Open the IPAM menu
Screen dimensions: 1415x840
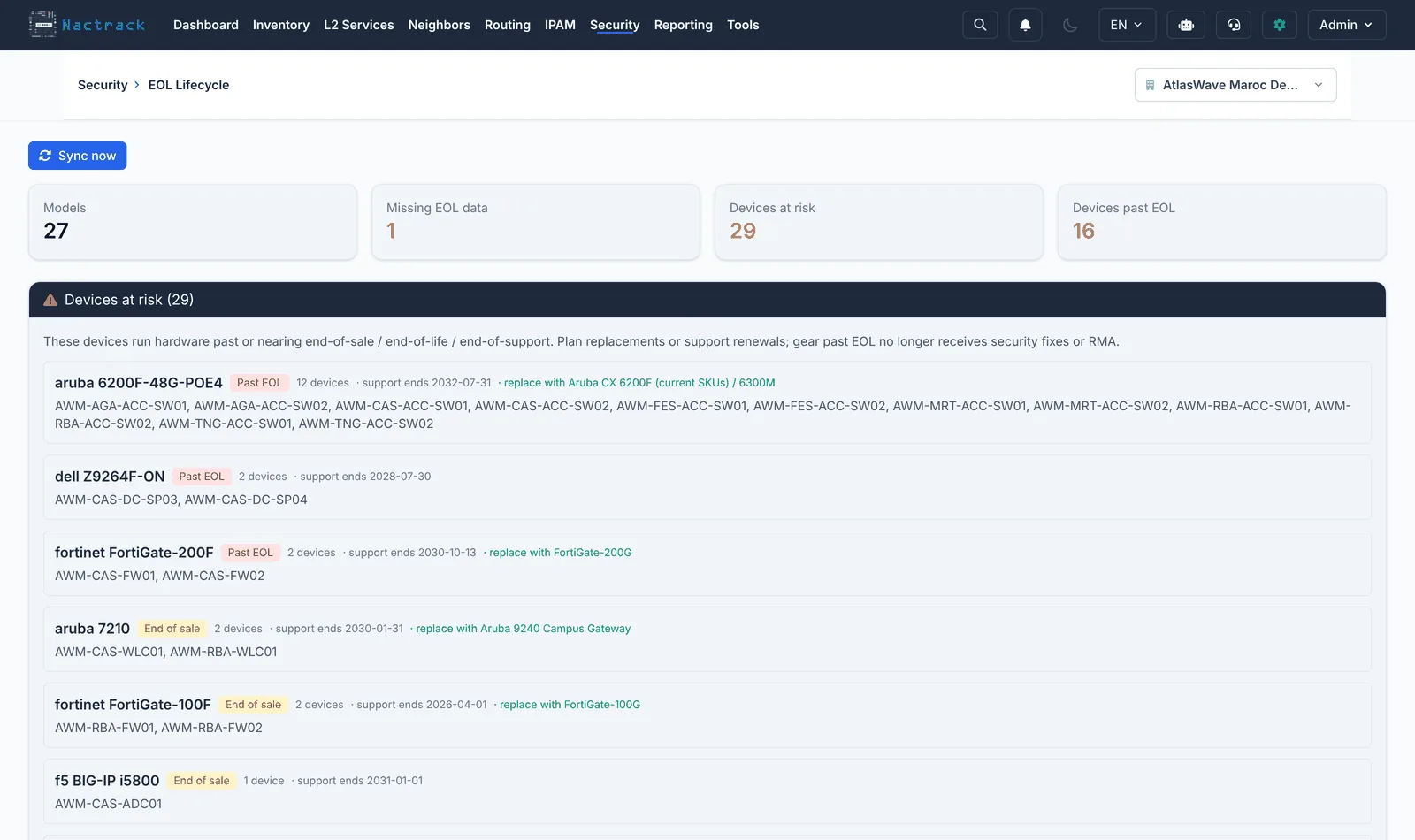[560, 25]
